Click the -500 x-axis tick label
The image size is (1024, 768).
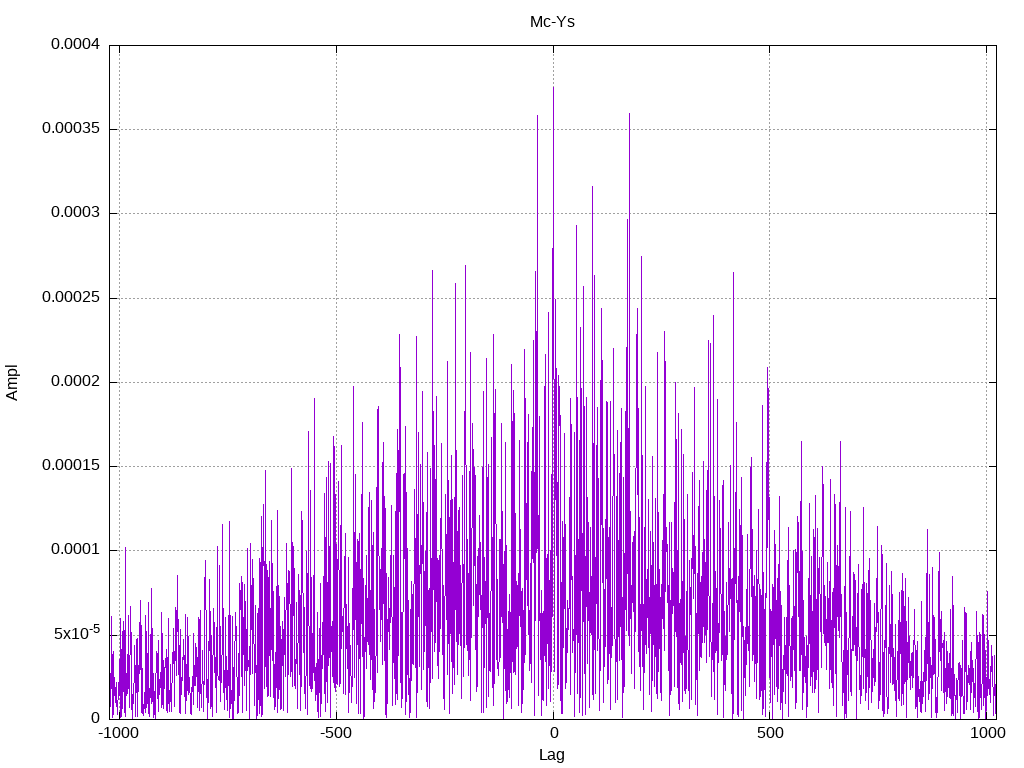[336, 733]
